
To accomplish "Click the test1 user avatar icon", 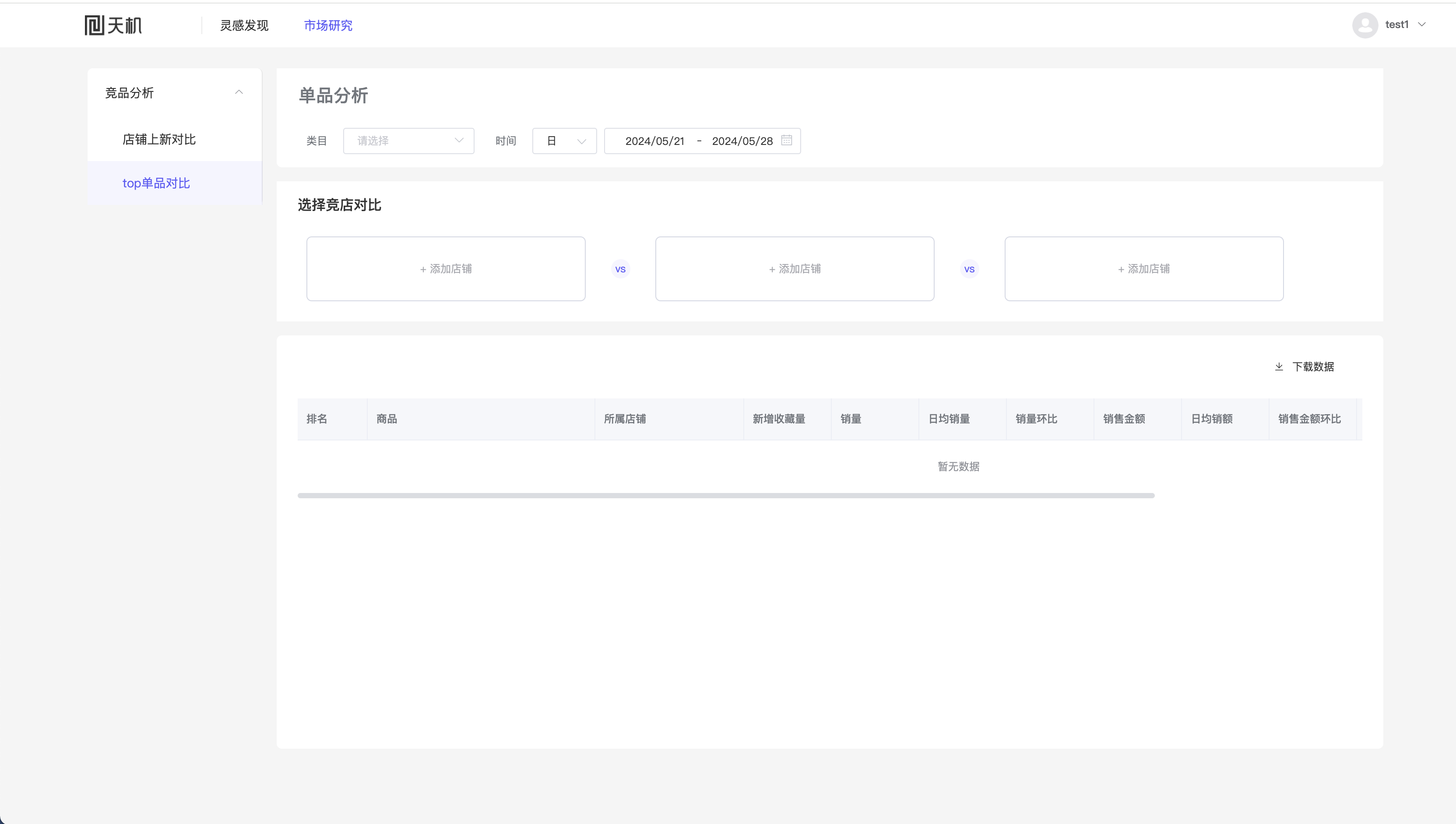I will click(1365, 25).
